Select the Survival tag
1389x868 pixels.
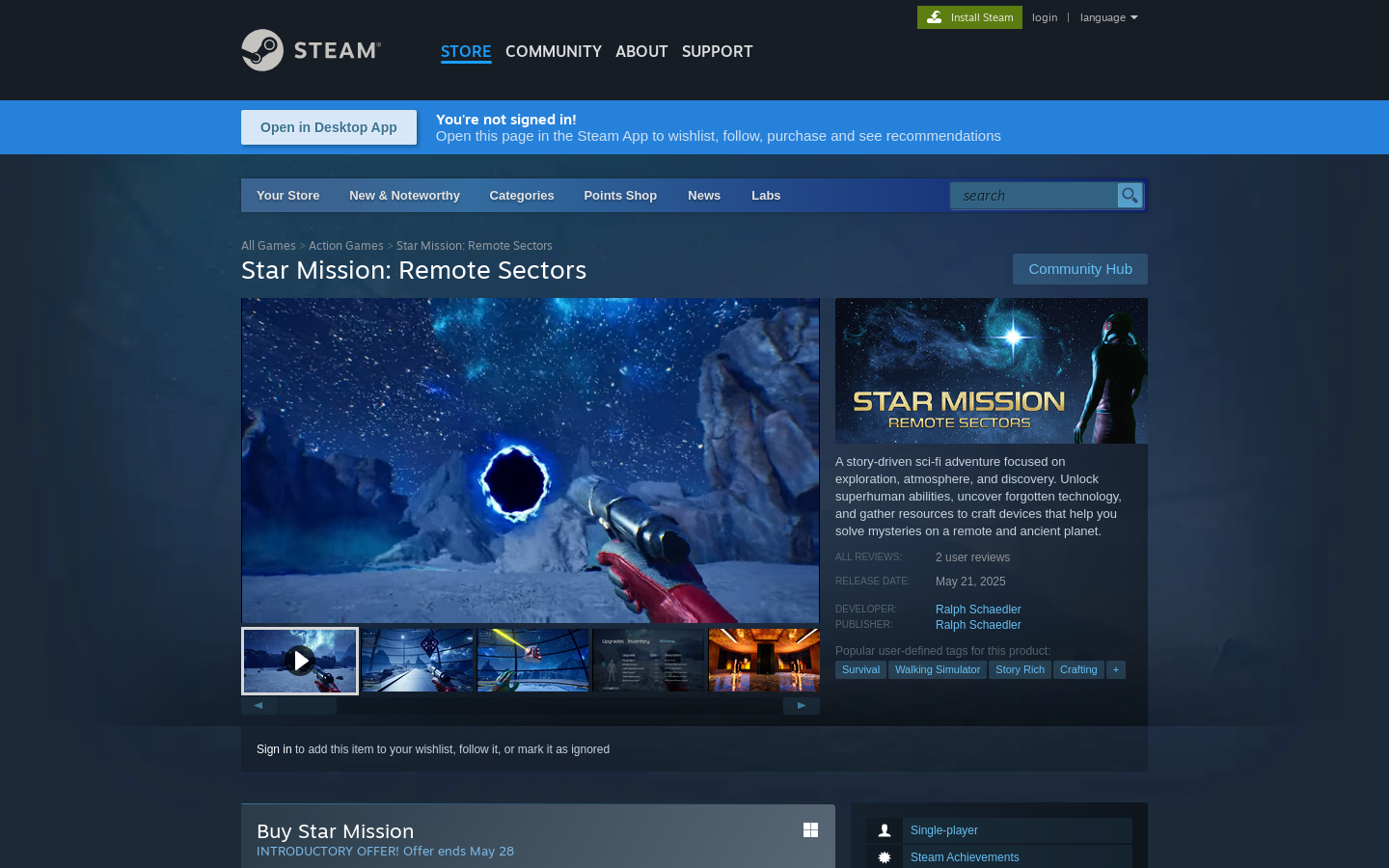860,669
